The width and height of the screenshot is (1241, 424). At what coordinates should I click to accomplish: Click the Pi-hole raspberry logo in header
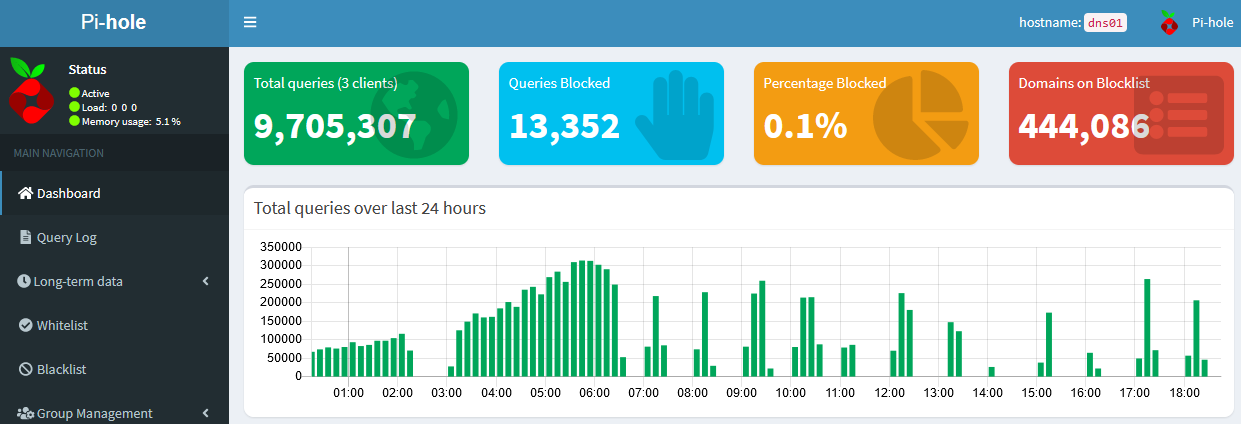1169,22
